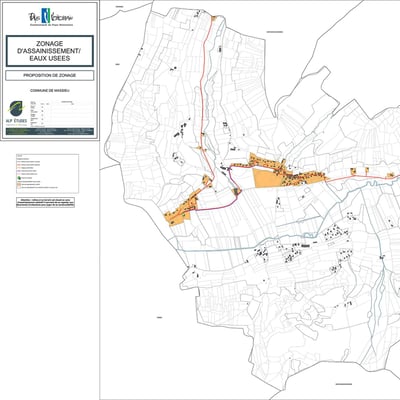Select the "ZONAGE D'ASSAINISSEMENT/ EAUX USEES" title

(x=50, y=51)
